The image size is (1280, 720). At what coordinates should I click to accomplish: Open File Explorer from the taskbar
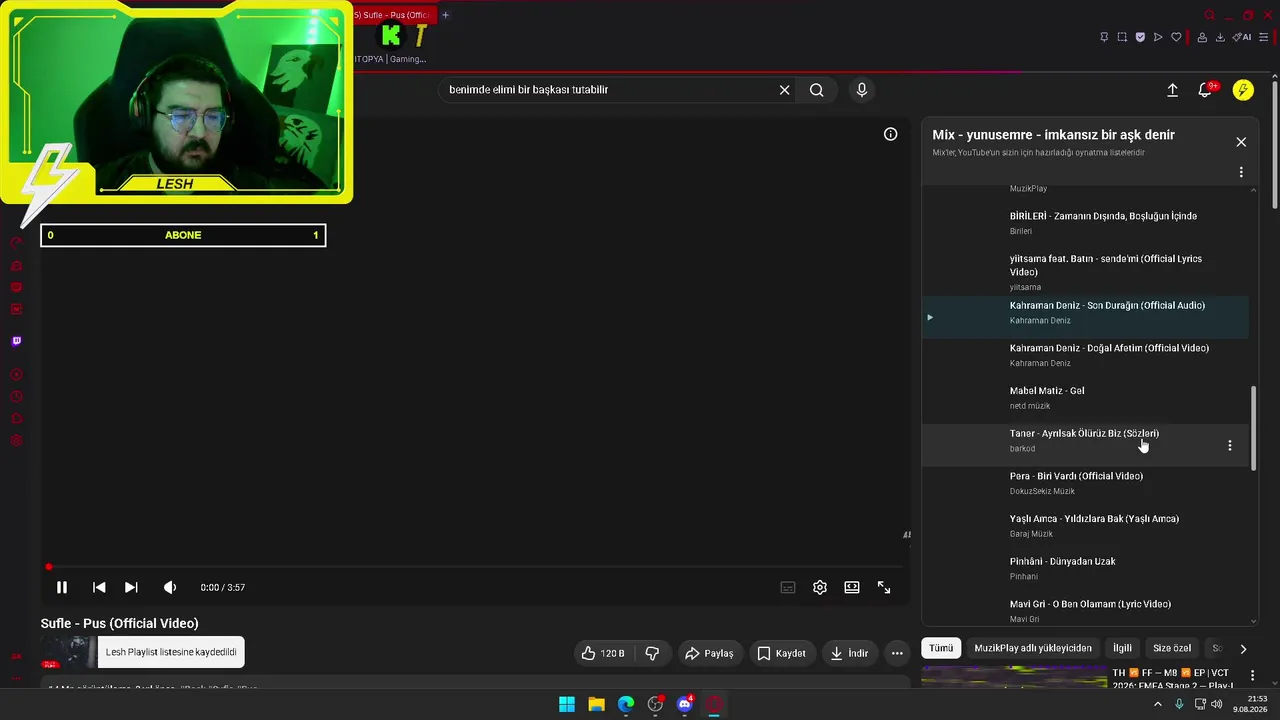click(596, 704)
